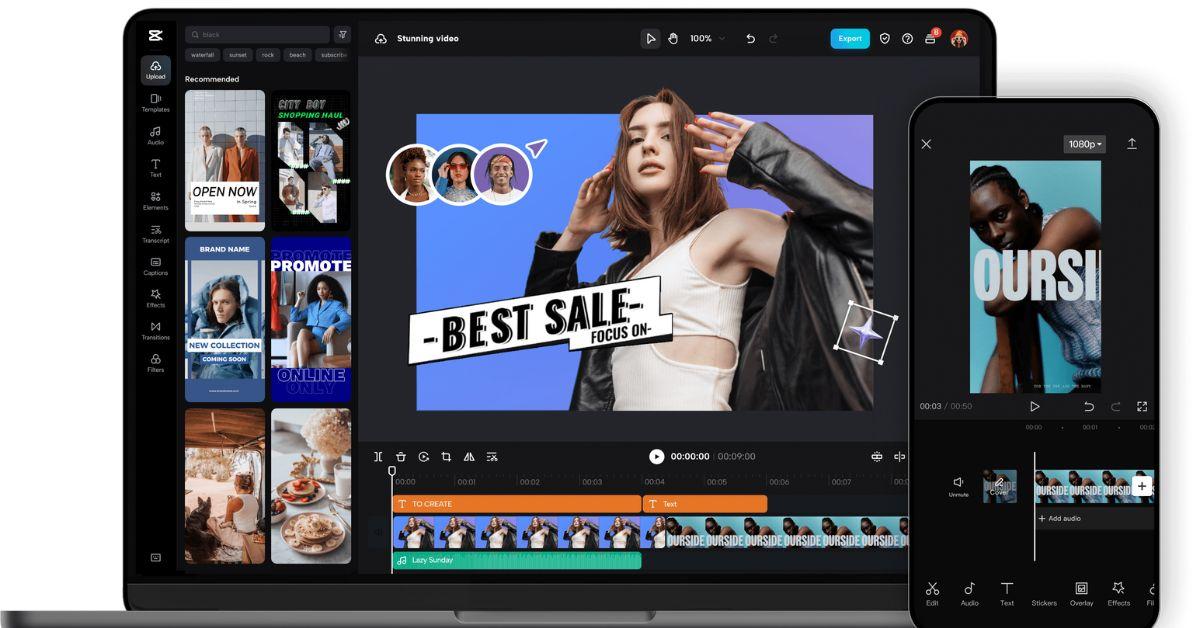
Task: Choose the 'City Boy Shopping Haul' template
Action: [311, 161]
